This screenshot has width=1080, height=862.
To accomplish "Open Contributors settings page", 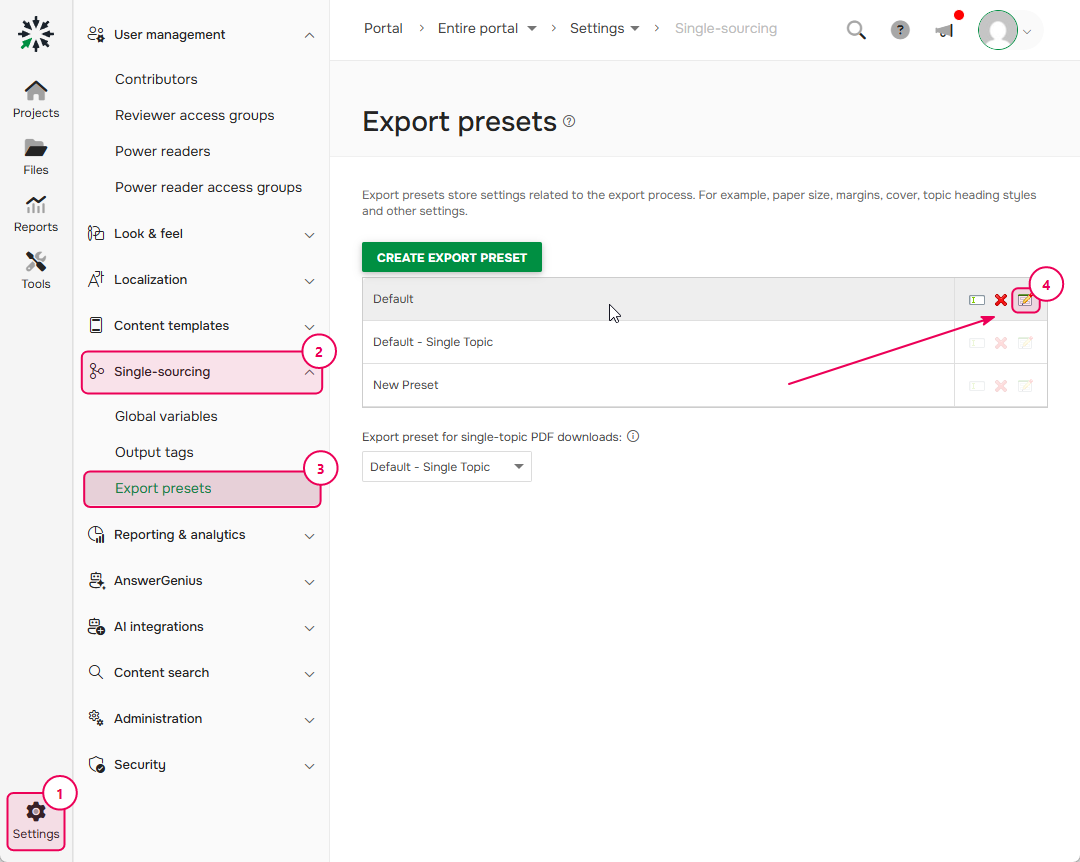I will 156,79.
